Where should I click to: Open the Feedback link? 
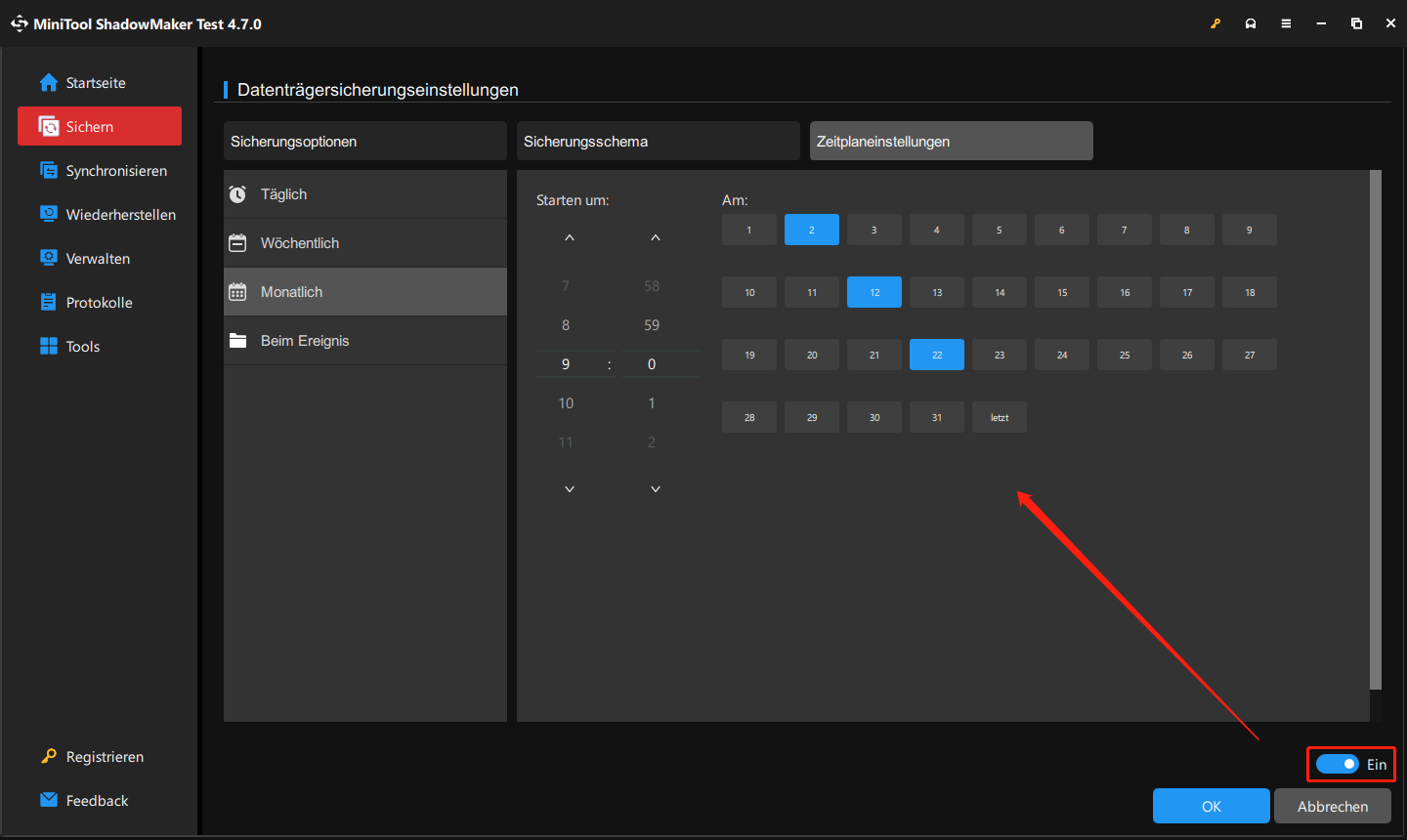100,801
